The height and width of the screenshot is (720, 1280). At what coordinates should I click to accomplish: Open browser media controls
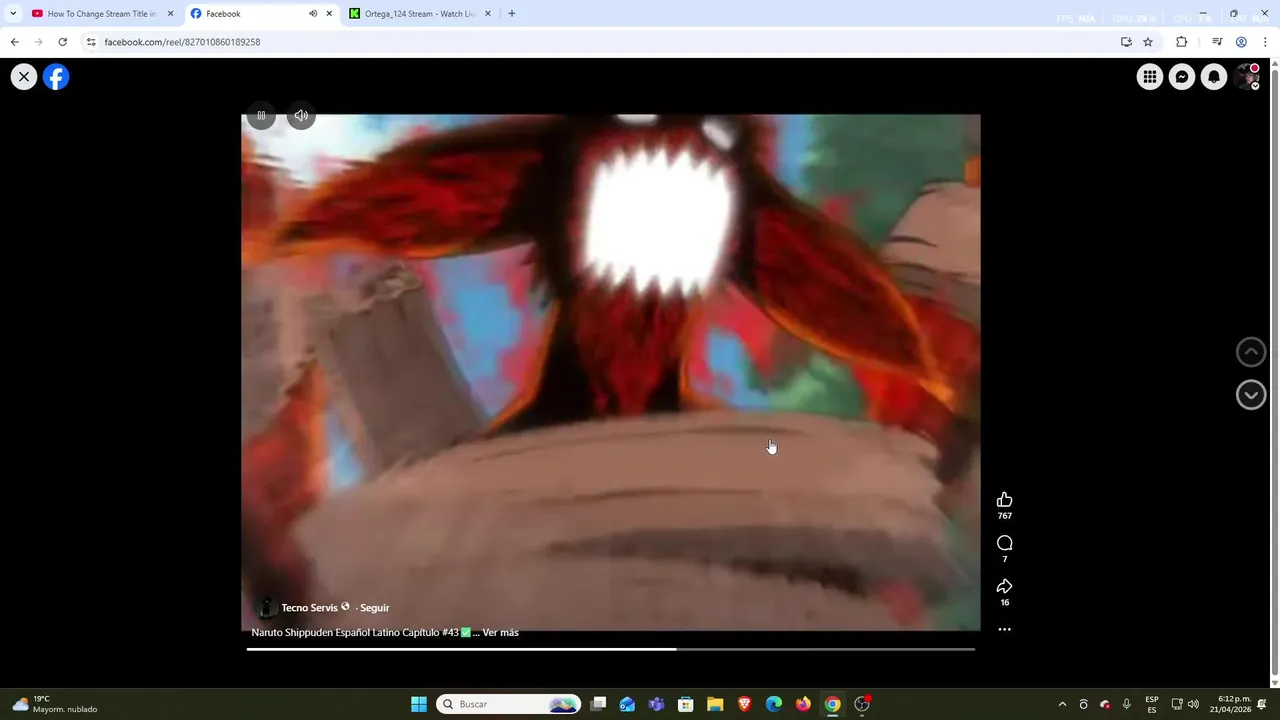pos(1217,42)
